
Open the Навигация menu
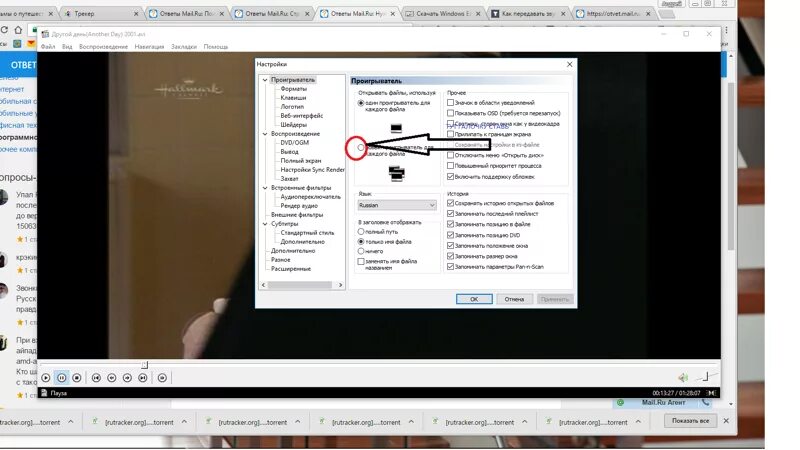pyautogui.click(x=149, y=47)
